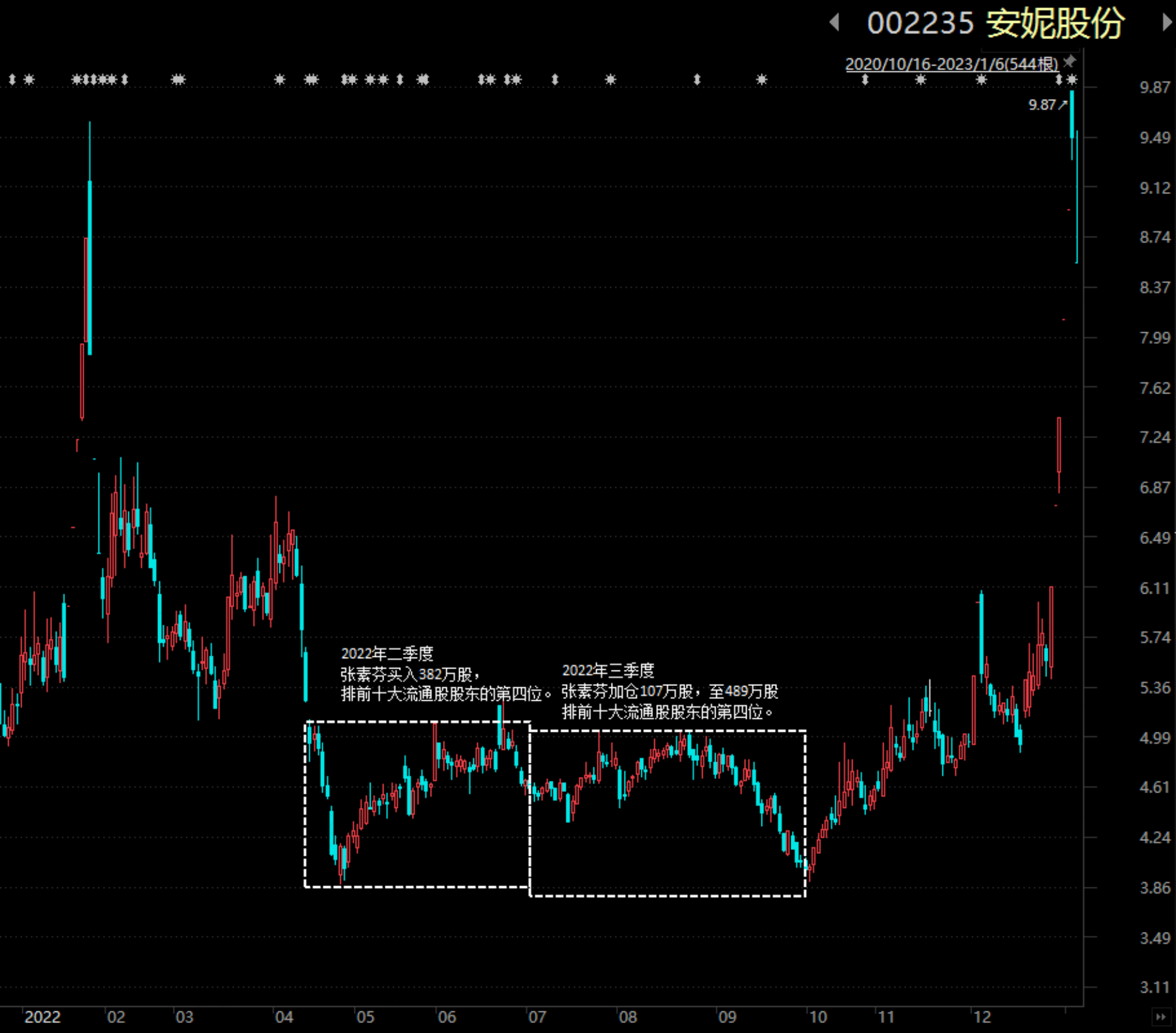The height and width of the screenshot is (1033, 1176).
Task: Click the 2022 year label on time axis
Action: [42, 1017]
